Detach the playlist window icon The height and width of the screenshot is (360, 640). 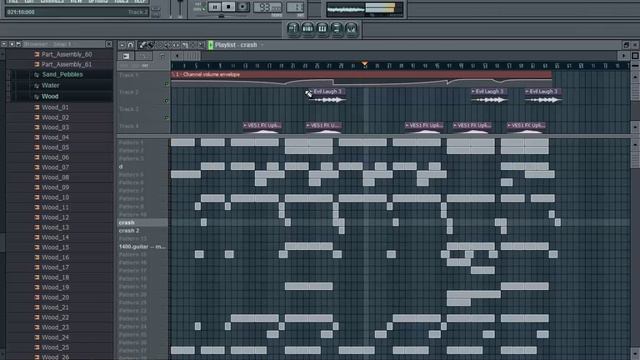(x=626, y=45)
